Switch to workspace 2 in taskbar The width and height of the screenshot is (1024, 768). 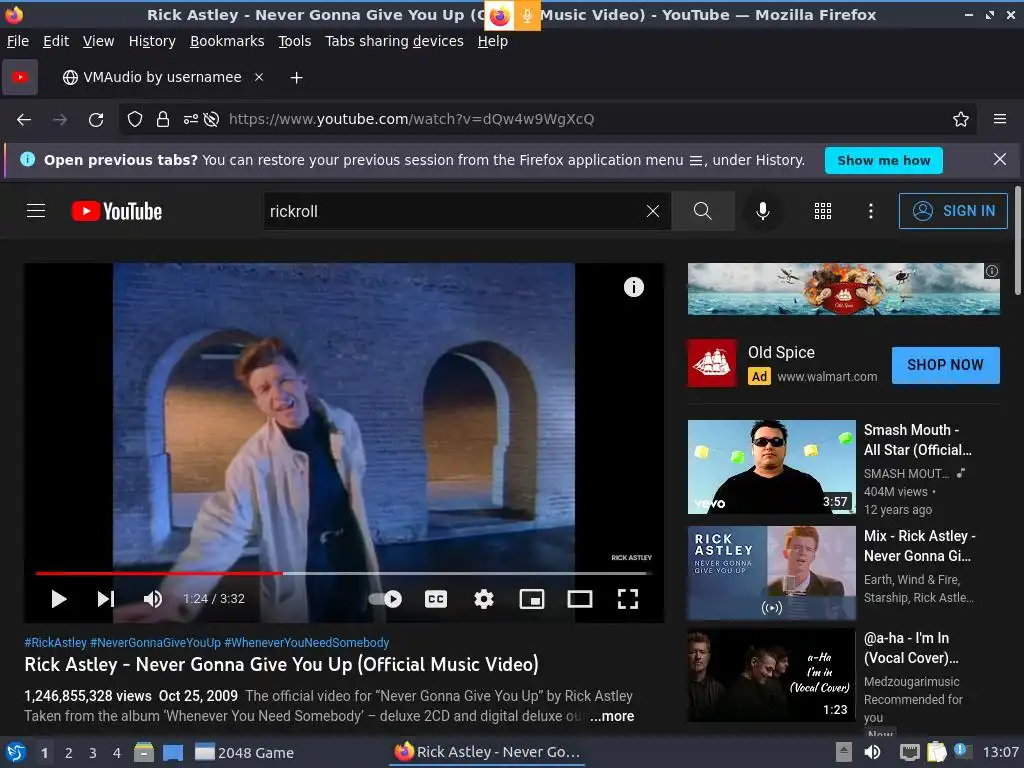69,753
